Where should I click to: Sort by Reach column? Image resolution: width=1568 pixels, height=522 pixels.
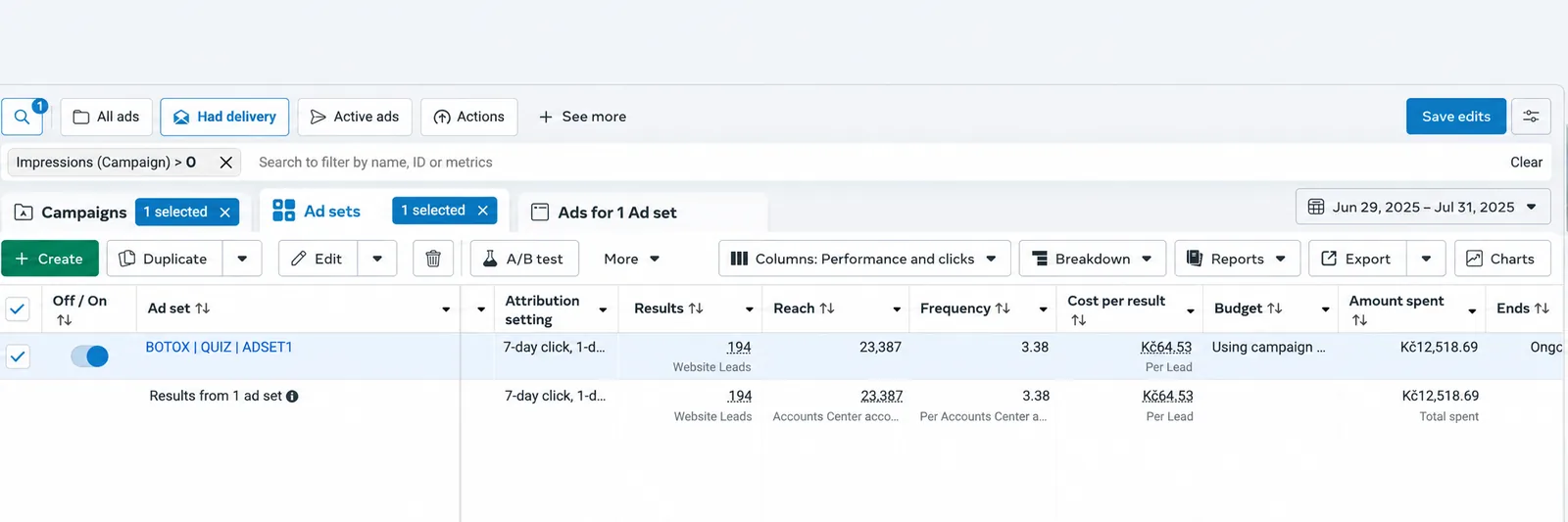(827, 308)
